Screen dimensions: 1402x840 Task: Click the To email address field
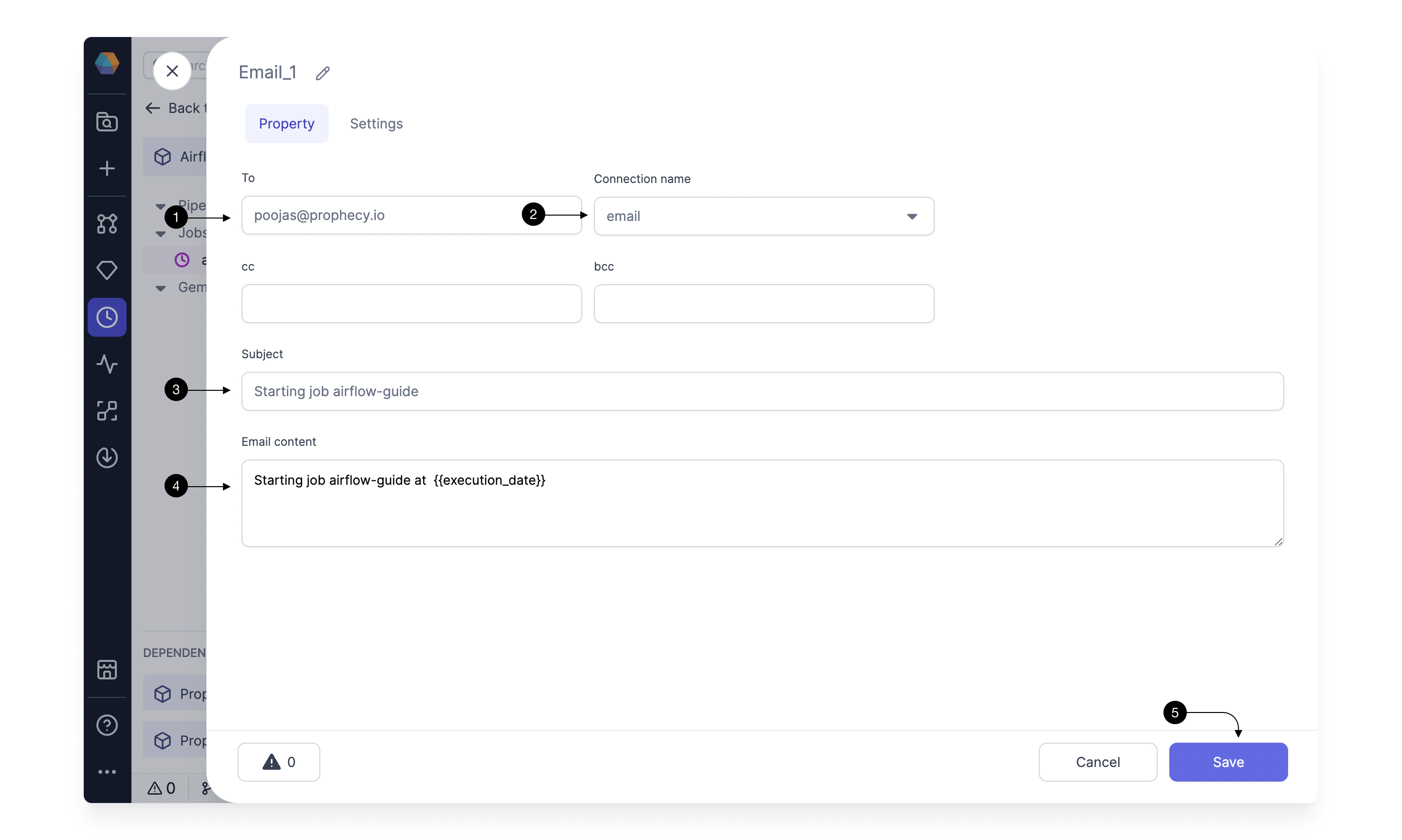(x=411, y=215)
